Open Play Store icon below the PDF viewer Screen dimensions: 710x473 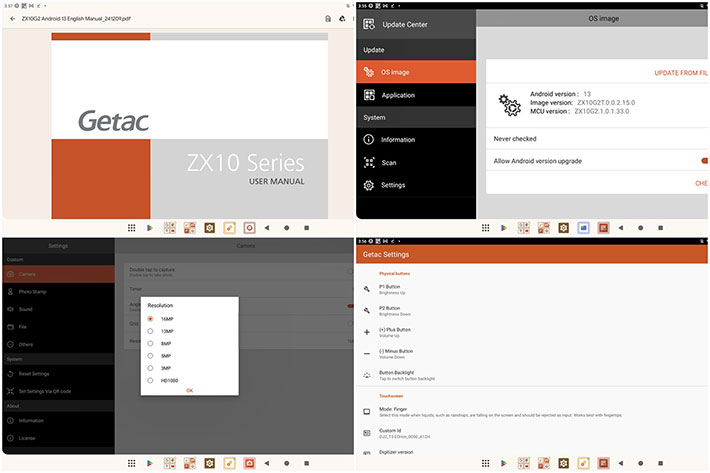coord(150,228)
